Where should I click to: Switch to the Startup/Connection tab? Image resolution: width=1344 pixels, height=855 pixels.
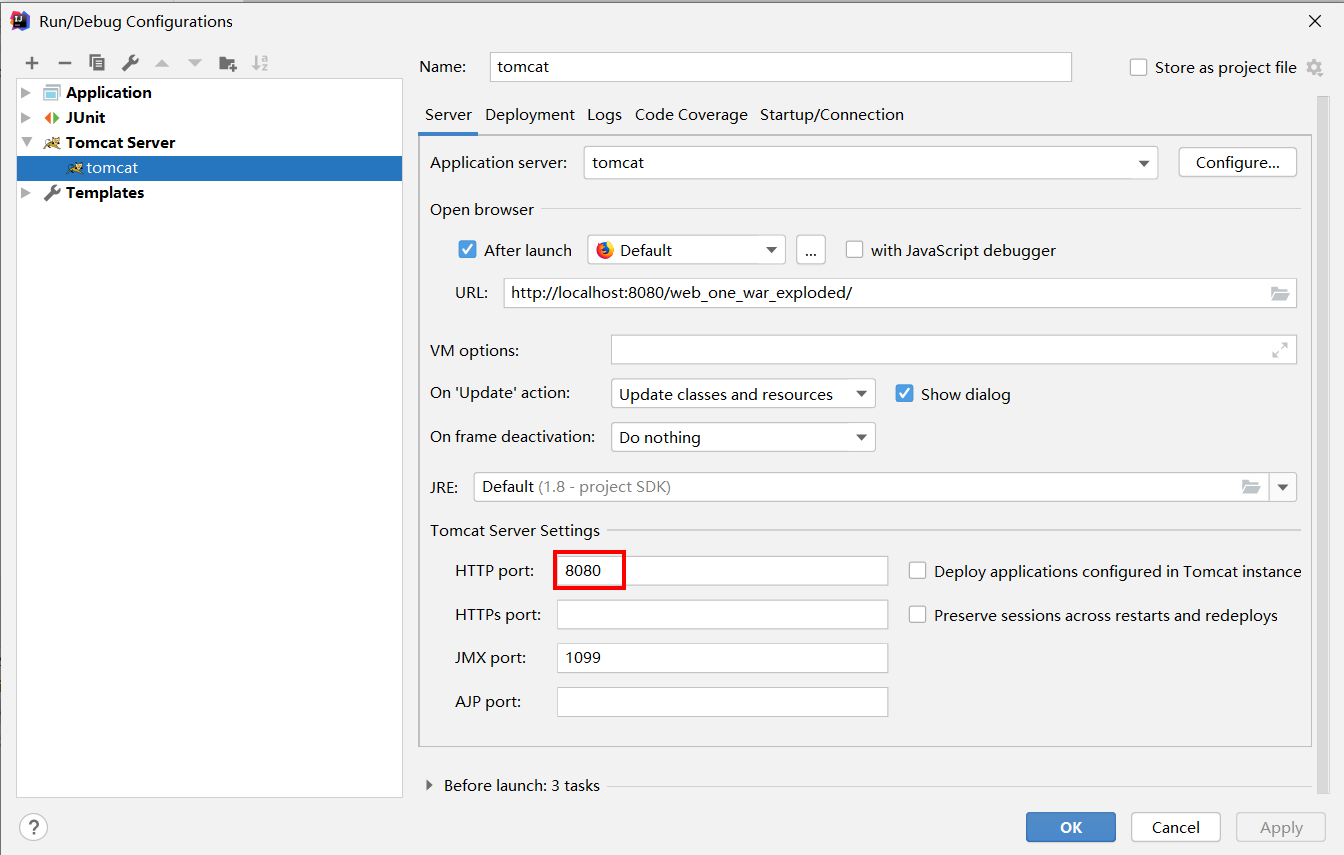pos(832,115)
